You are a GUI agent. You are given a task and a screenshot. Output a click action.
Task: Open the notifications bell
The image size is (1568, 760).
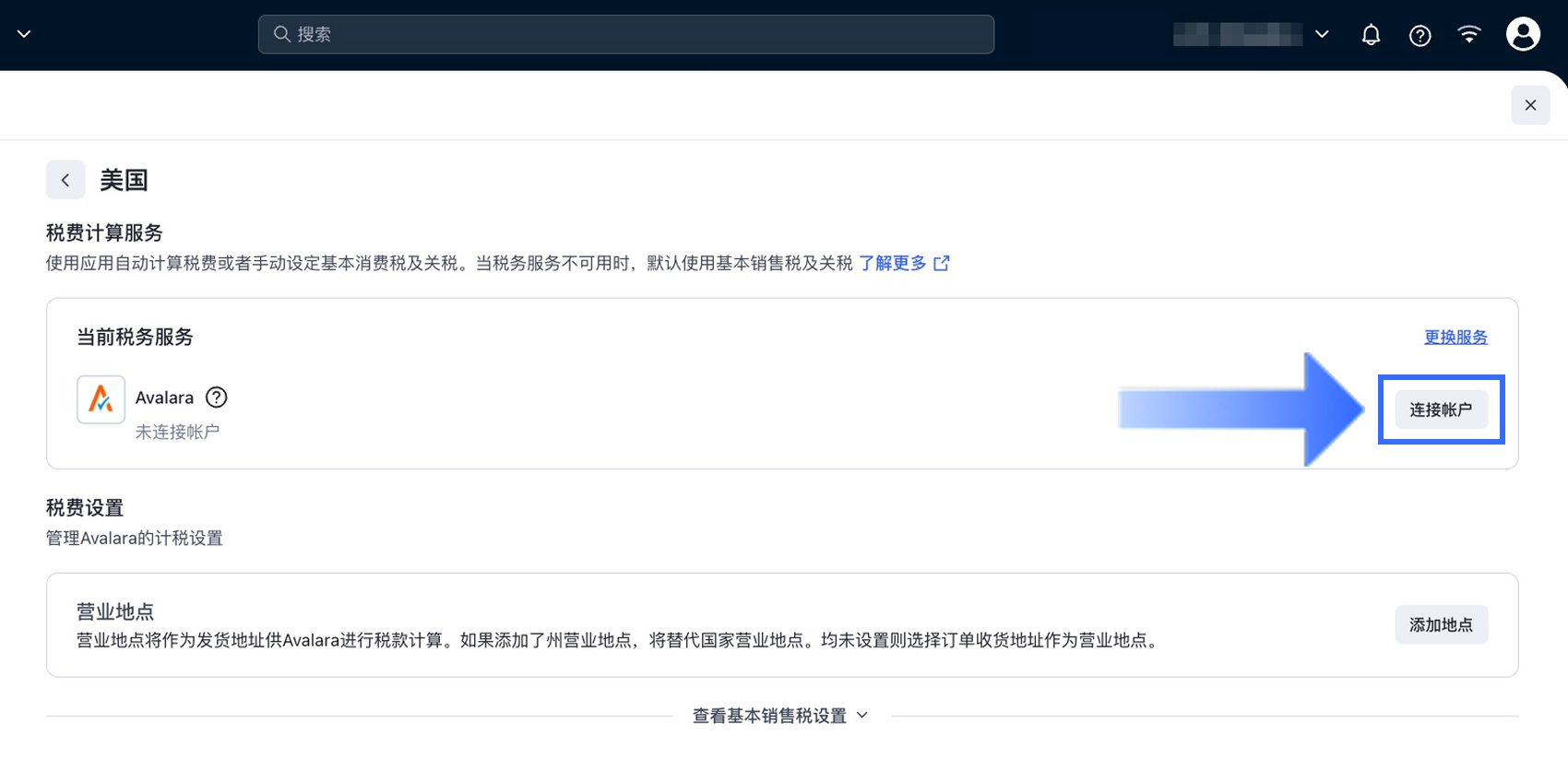tap(1371, 35)
